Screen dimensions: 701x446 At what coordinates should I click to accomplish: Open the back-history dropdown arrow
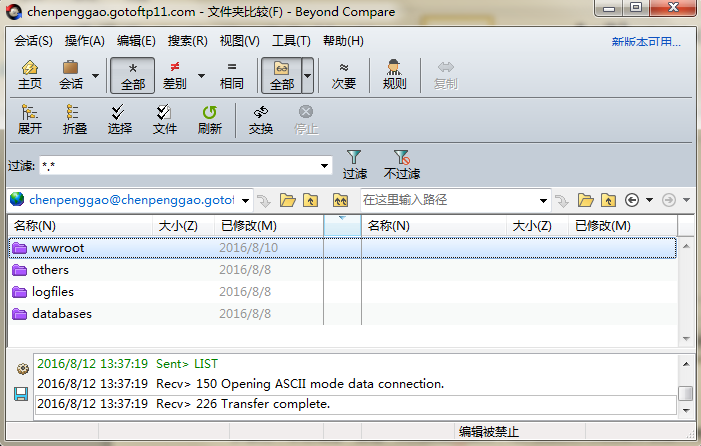pyautogui.click(x=650, y=200)
